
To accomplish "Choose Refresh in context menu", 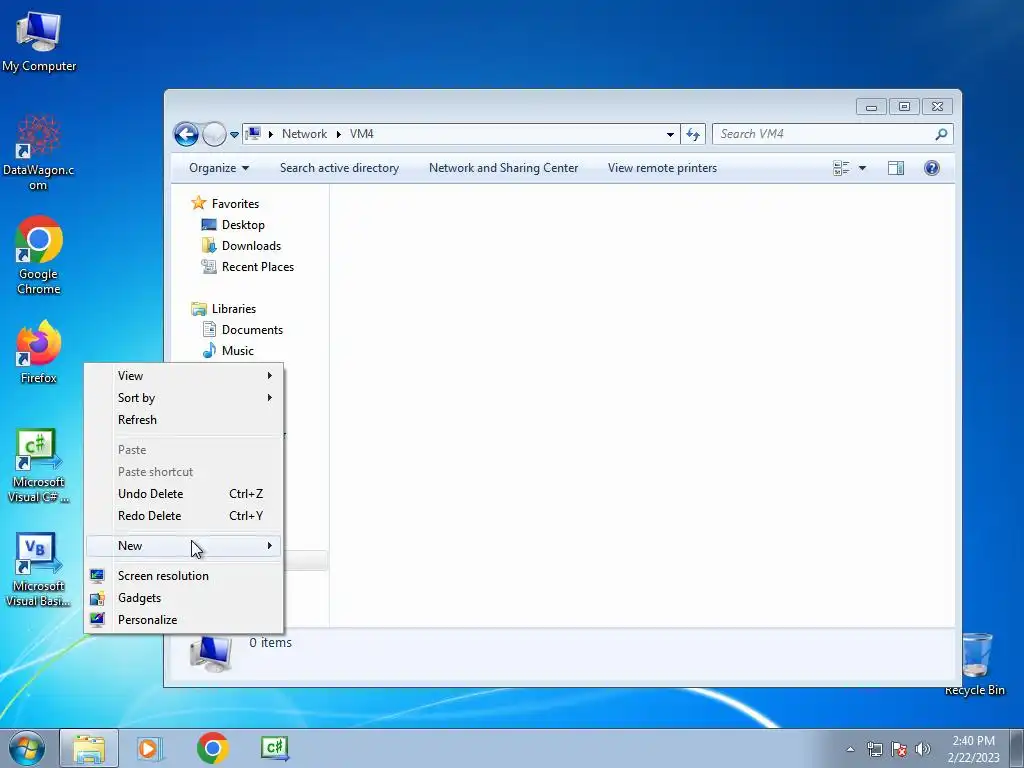I will click(184, 420).
